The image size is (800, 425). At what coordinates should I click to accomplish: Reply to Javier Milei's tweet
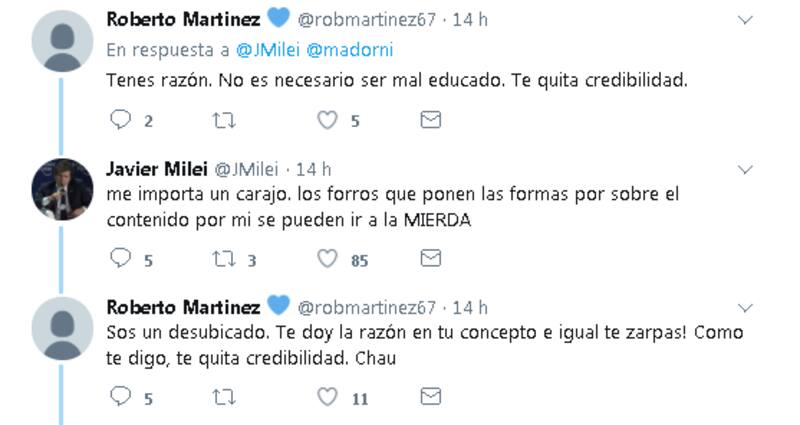pos(121,259)
